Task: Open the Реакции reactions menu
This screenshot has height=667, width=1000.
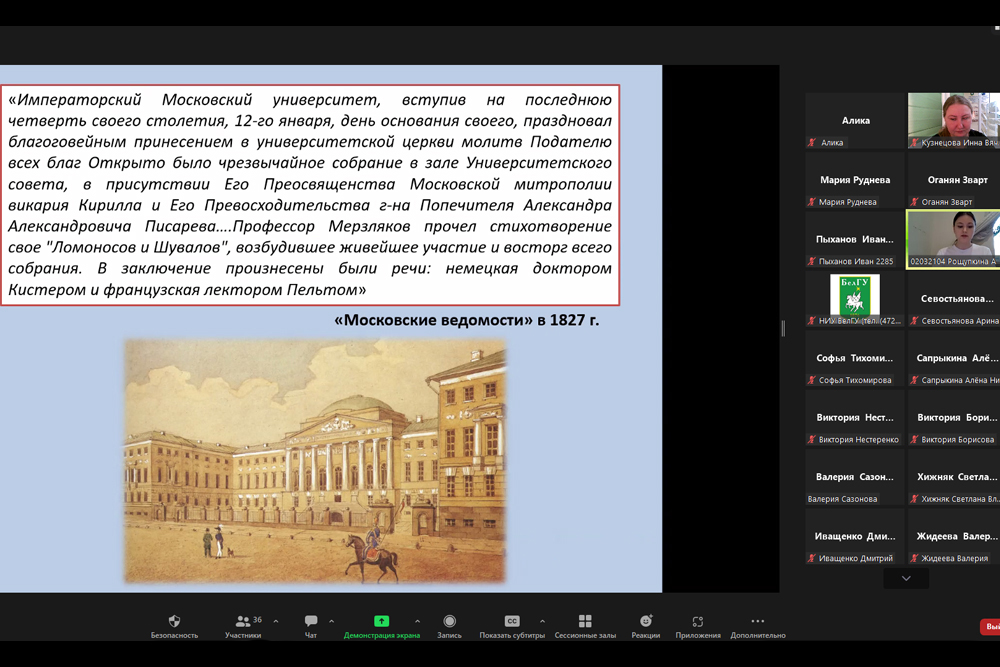Action: [645, 621]
